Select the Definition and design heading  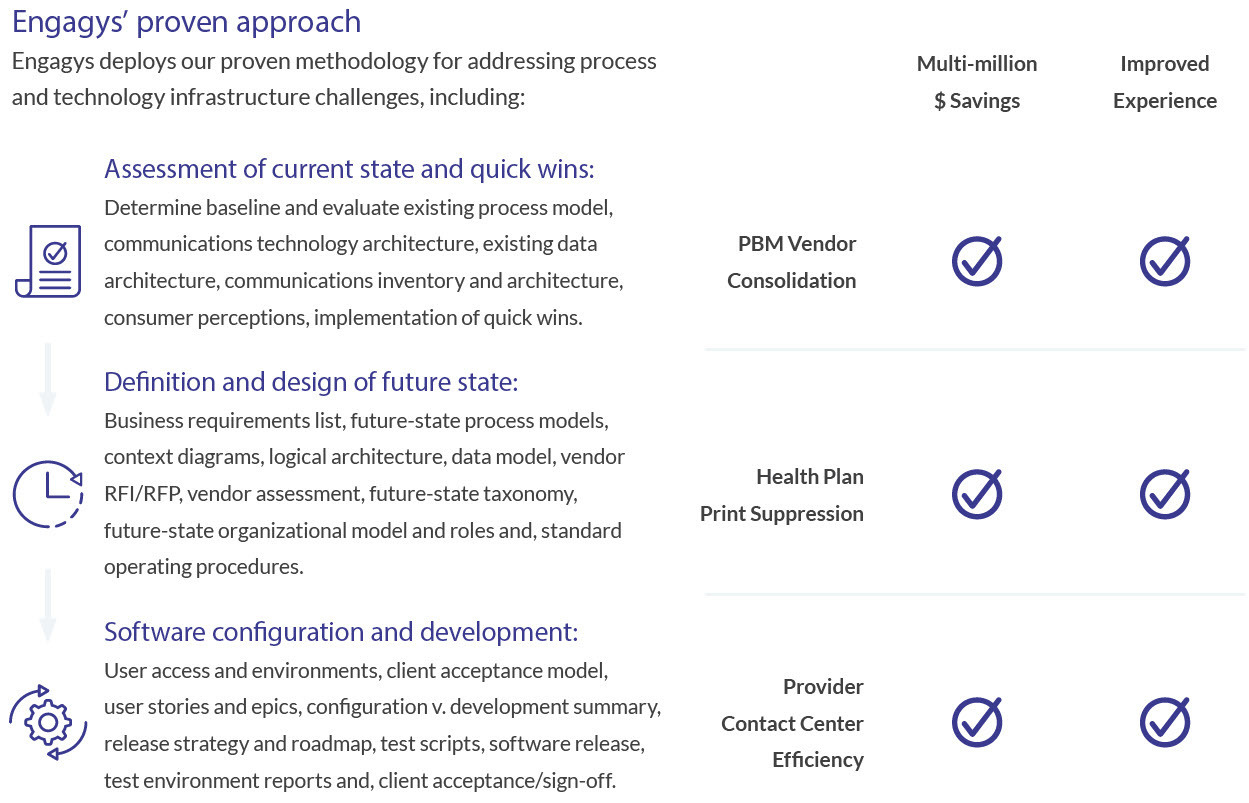point(311,382)
